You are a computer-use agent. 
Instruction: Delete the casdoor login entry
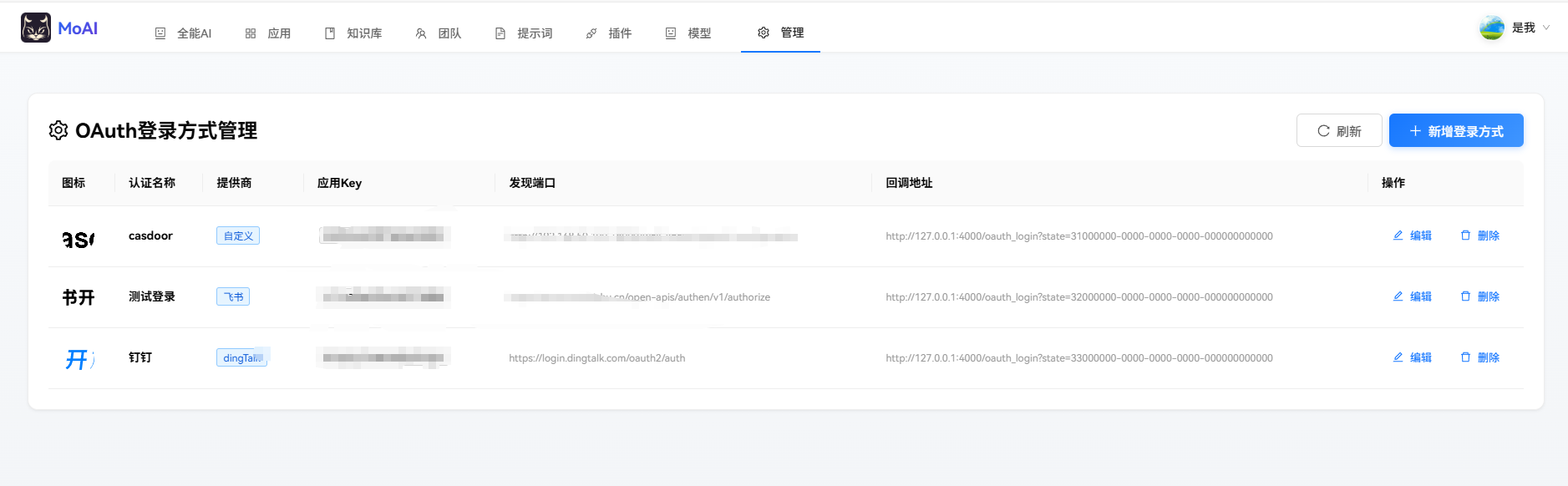coord(1479,235)
